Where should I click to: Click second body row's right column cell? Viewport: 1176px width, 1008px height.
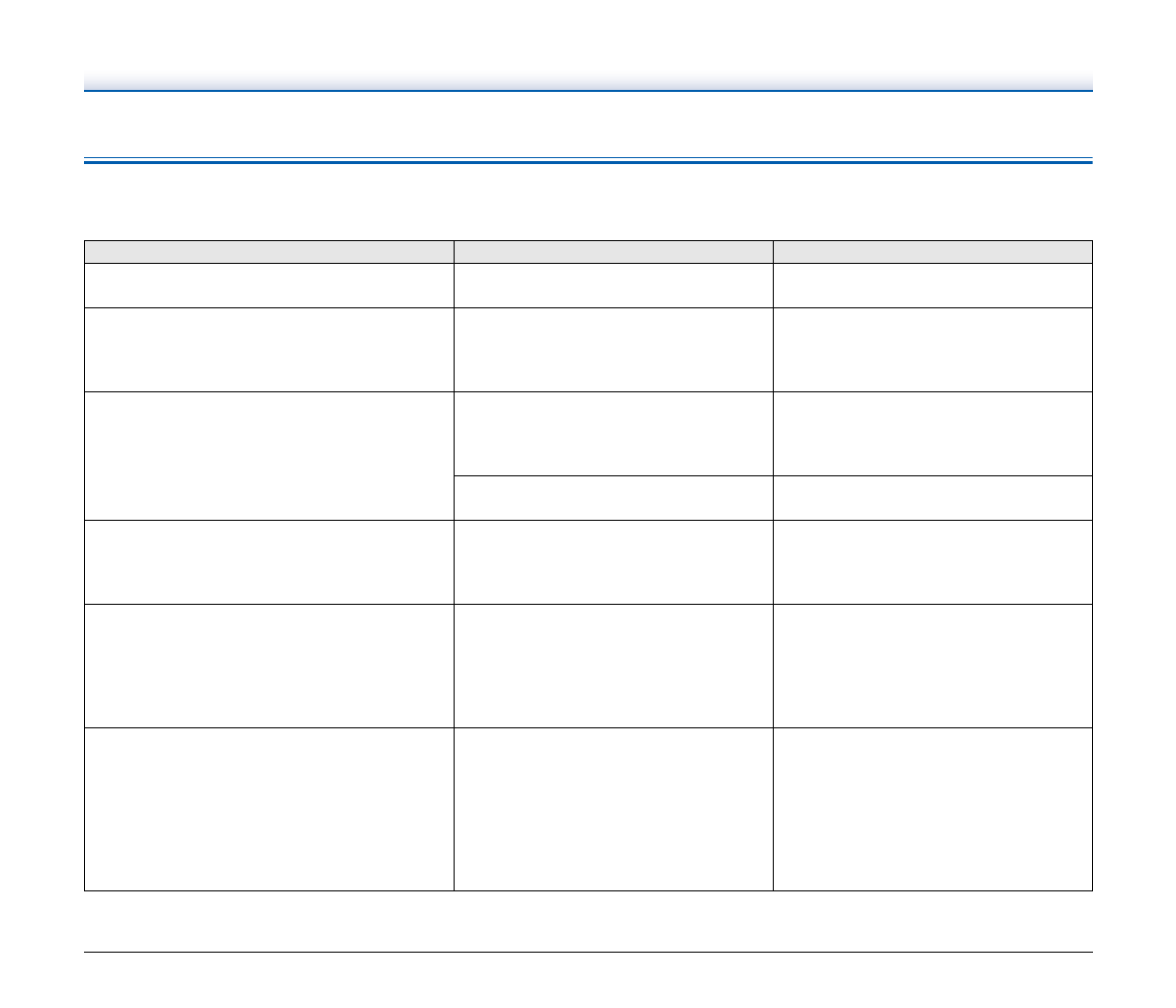932,349
